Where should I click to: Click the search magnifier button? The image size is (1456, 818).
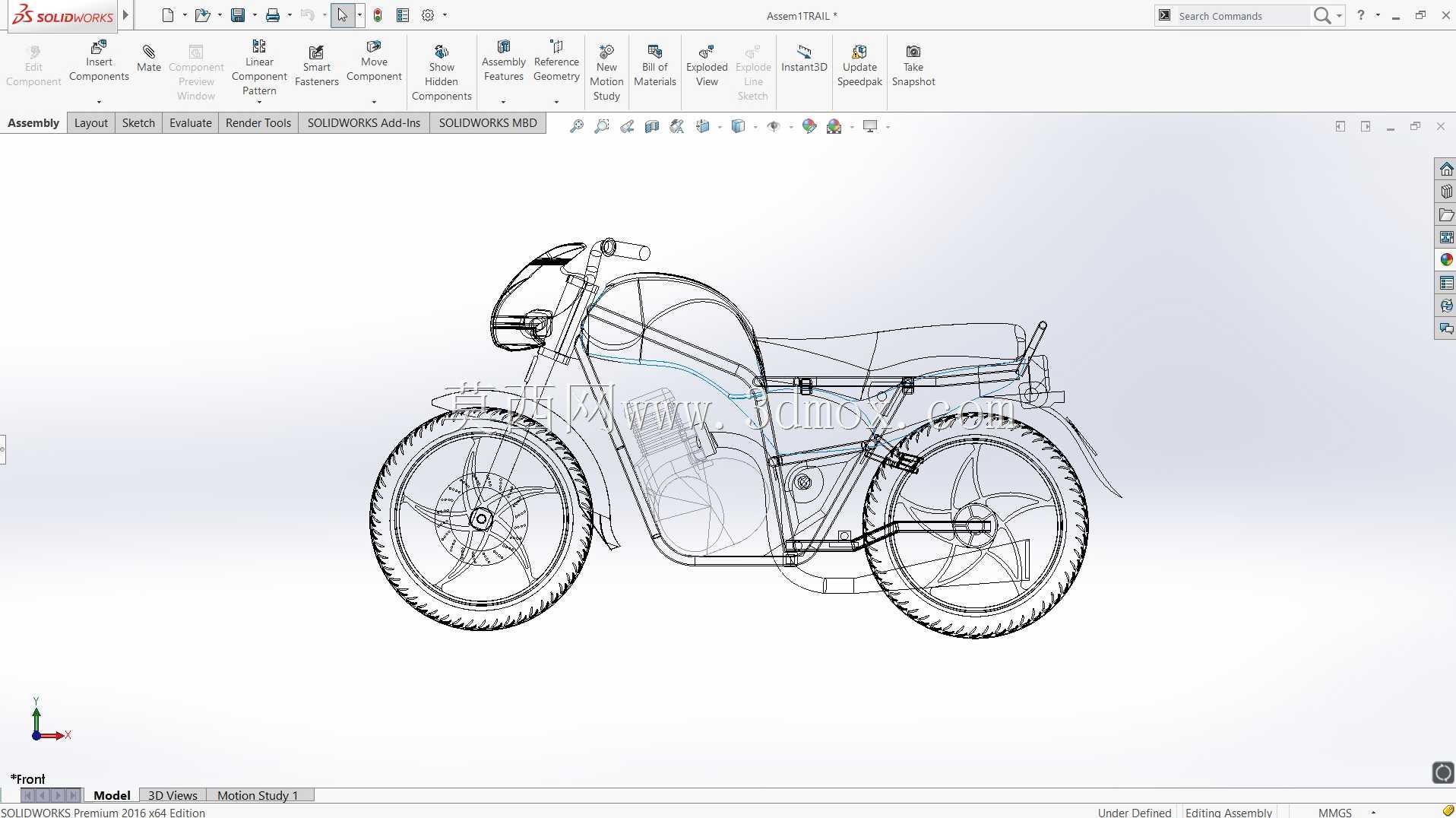[x=1322, y=16]
